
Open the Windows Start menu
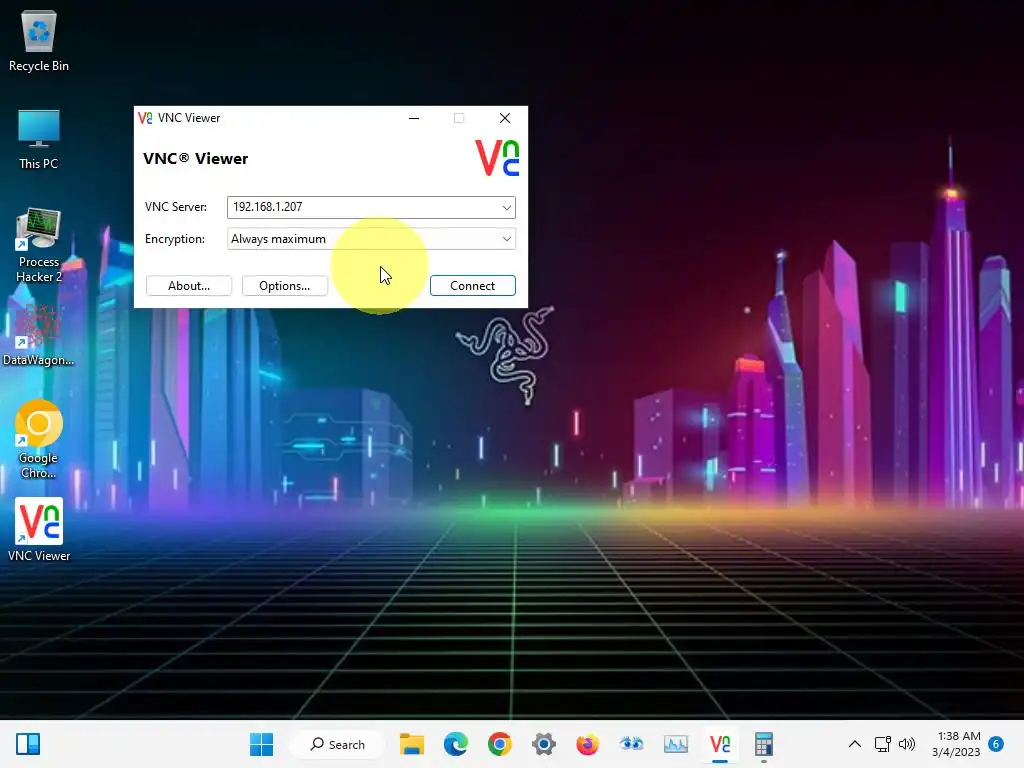[262, 744]
